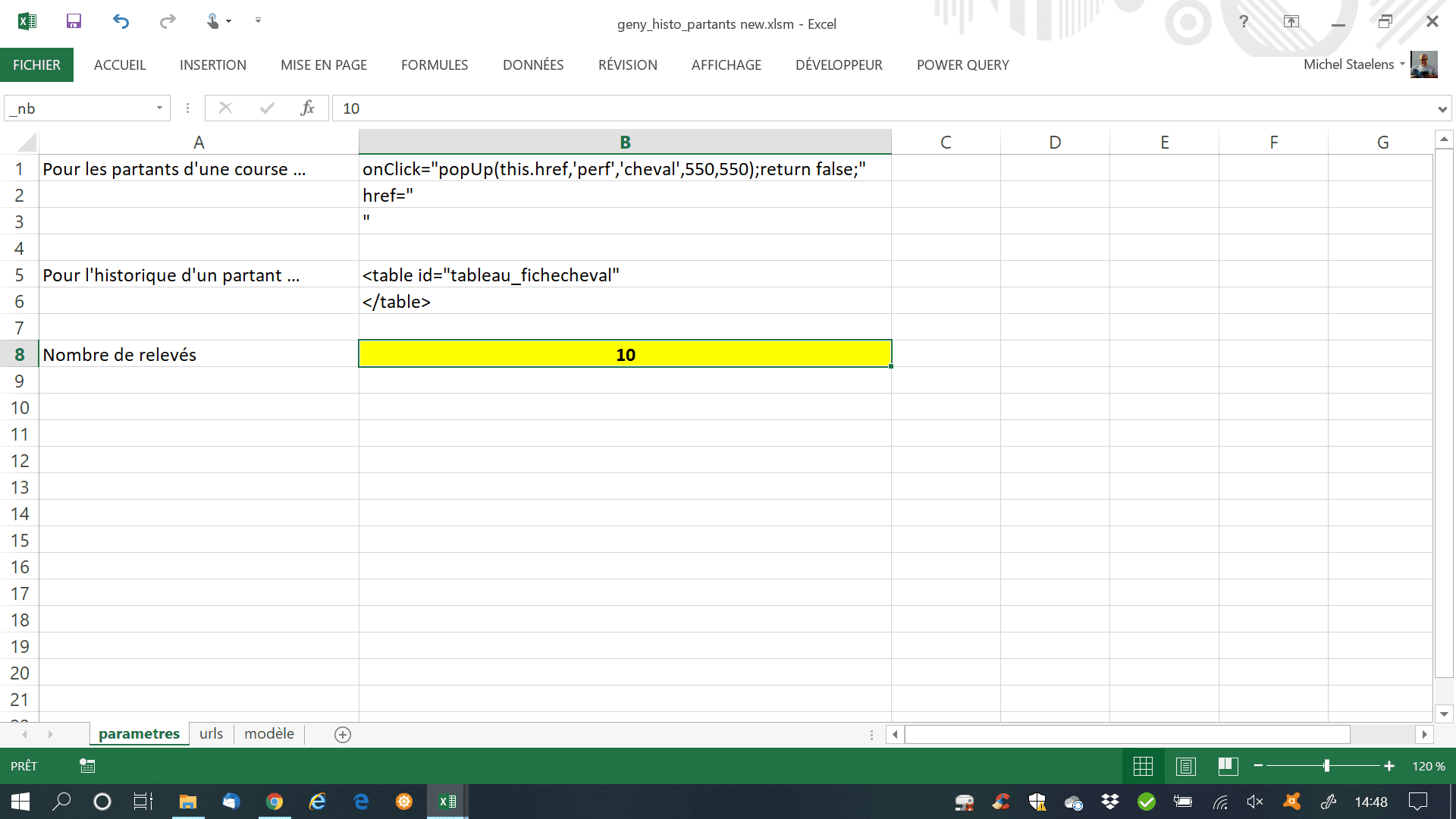Select yellow cell B8 containing 10
Image resolution: width=1456 pixels, height=819 pixels.
(625, 354)
